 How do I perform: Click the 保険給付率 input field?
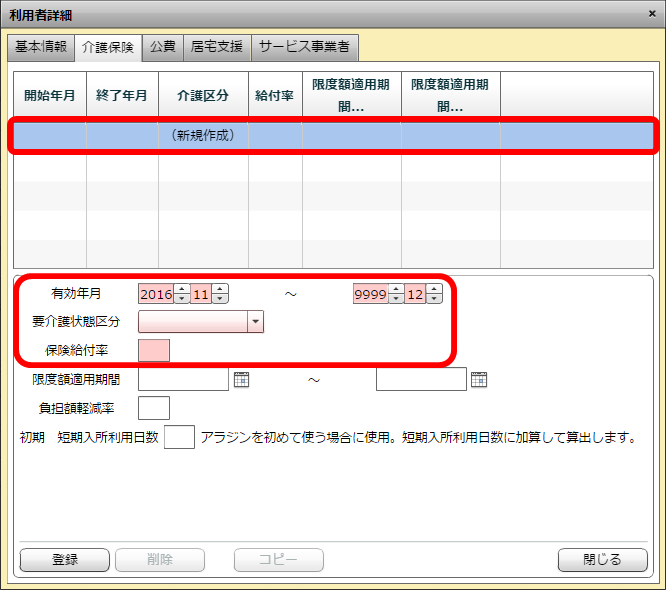(x=154, y=350)
